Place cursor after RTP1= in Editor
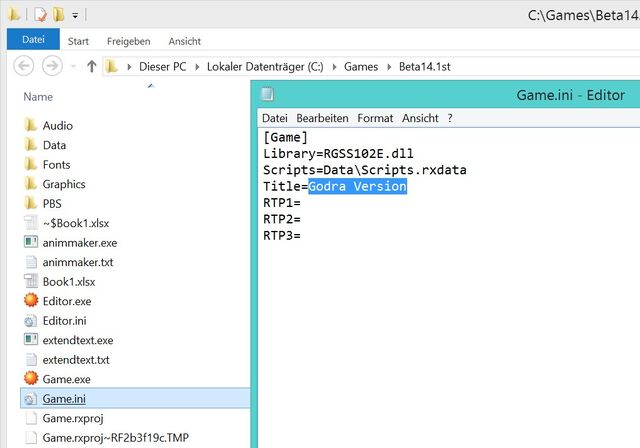Image resolution: width=640 pixels, height=448 pixels. [x=301, y=203]
